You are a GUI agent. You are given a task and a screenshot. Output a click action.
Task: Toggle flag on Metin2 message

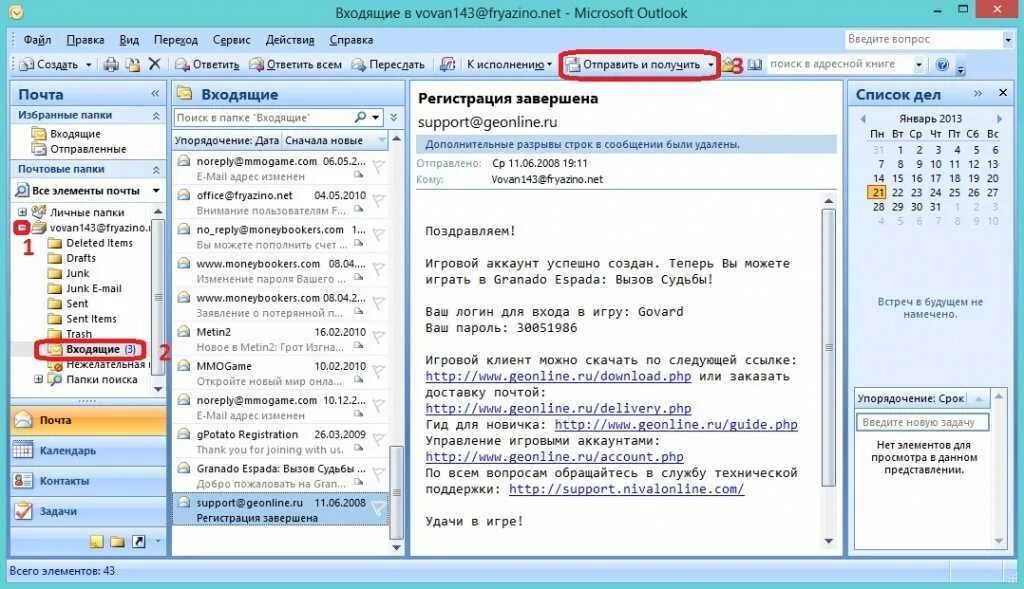[x=378, y=338]
